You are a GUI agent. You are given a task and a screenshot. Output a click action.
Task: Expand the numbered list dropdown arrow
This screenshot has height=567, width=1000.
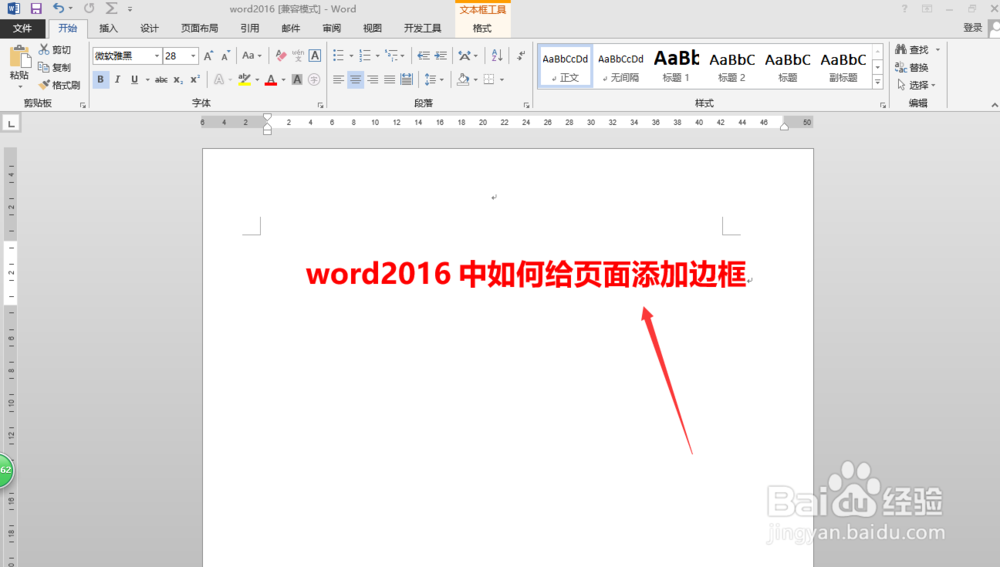[378, 56]
